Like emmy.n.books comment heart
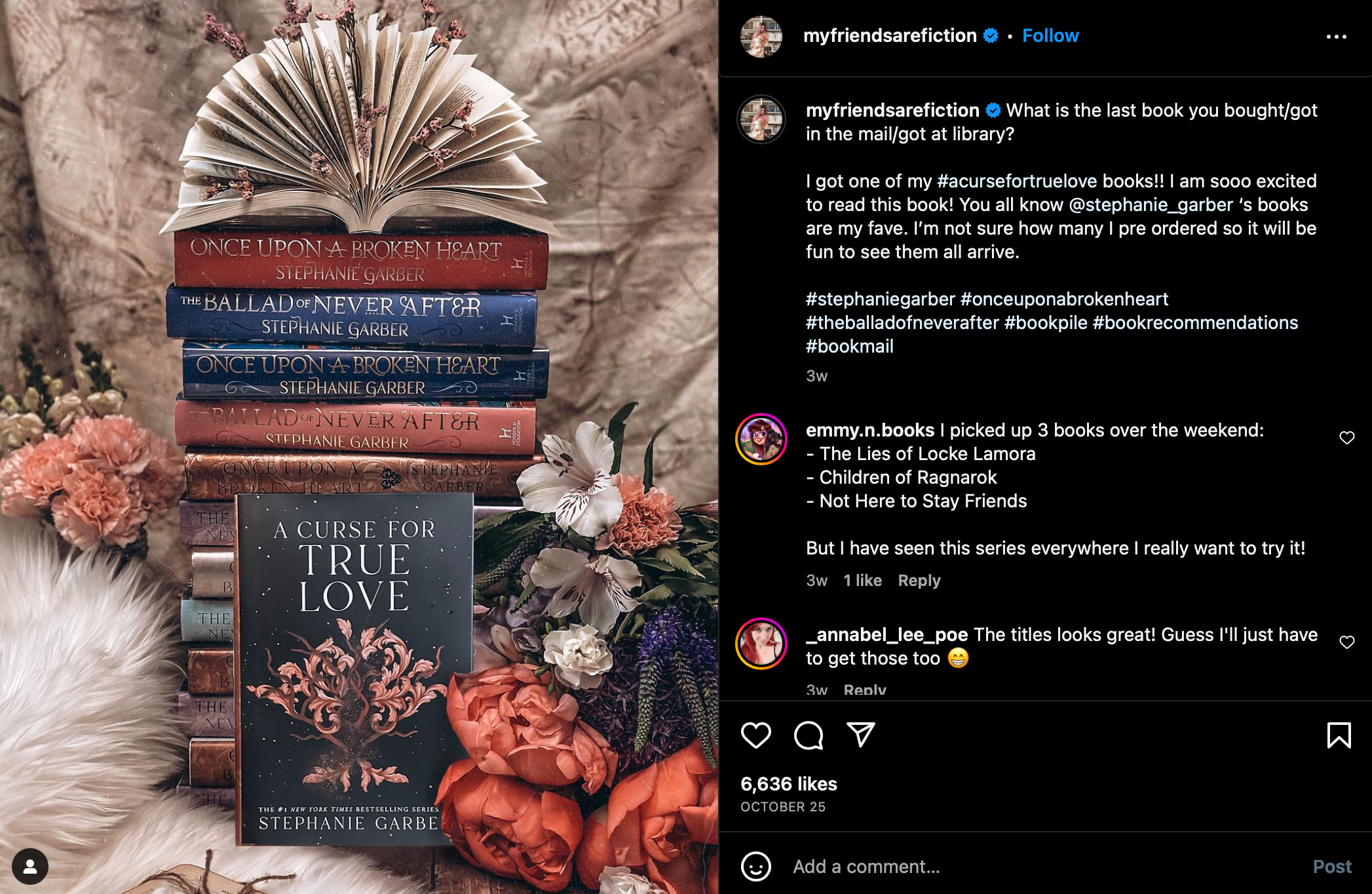The width and height of the screenshot is (1372, 894). pos(1346,438)
